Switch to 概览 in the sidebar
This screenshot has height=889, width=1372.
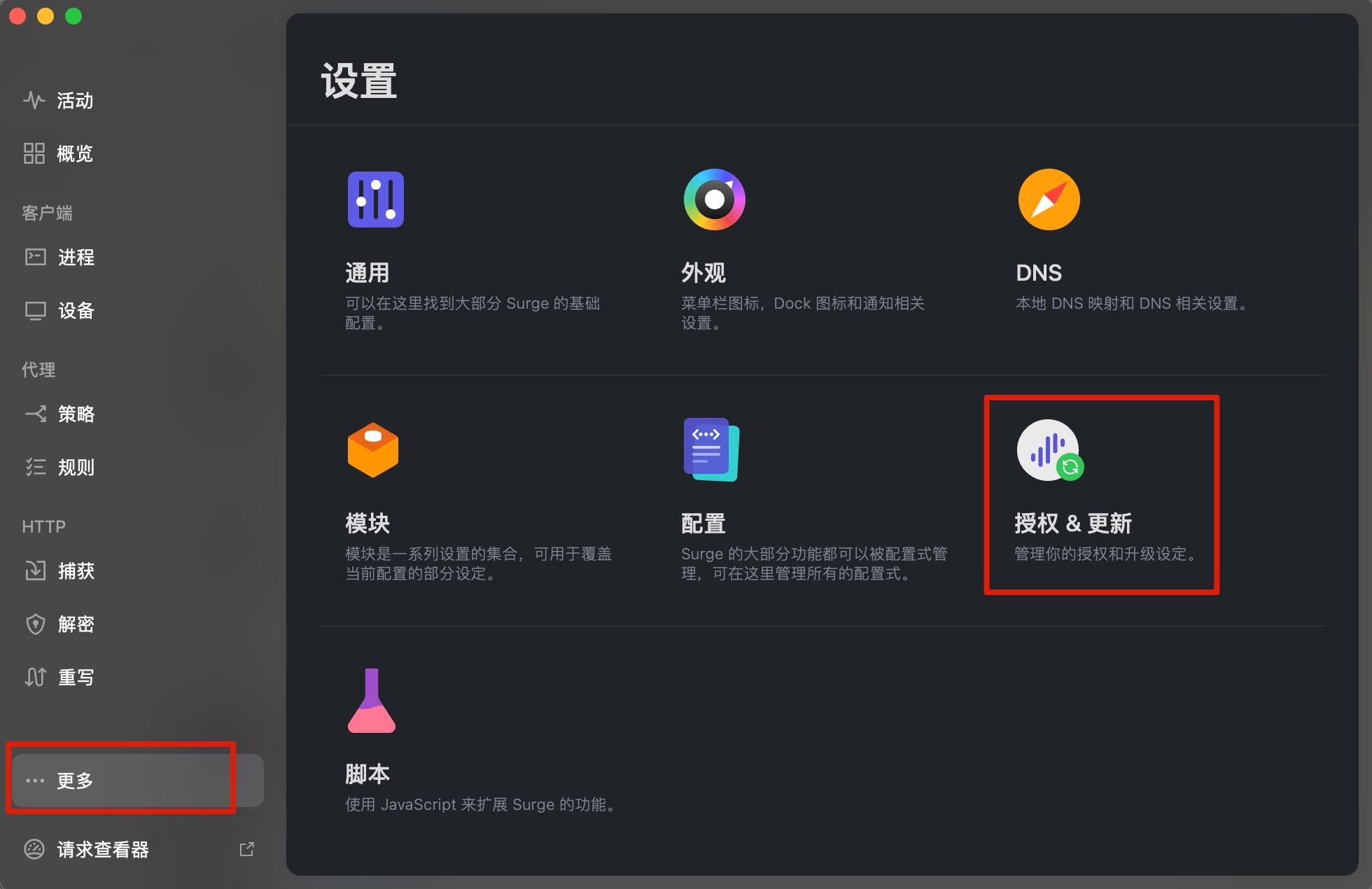(74, 154)
